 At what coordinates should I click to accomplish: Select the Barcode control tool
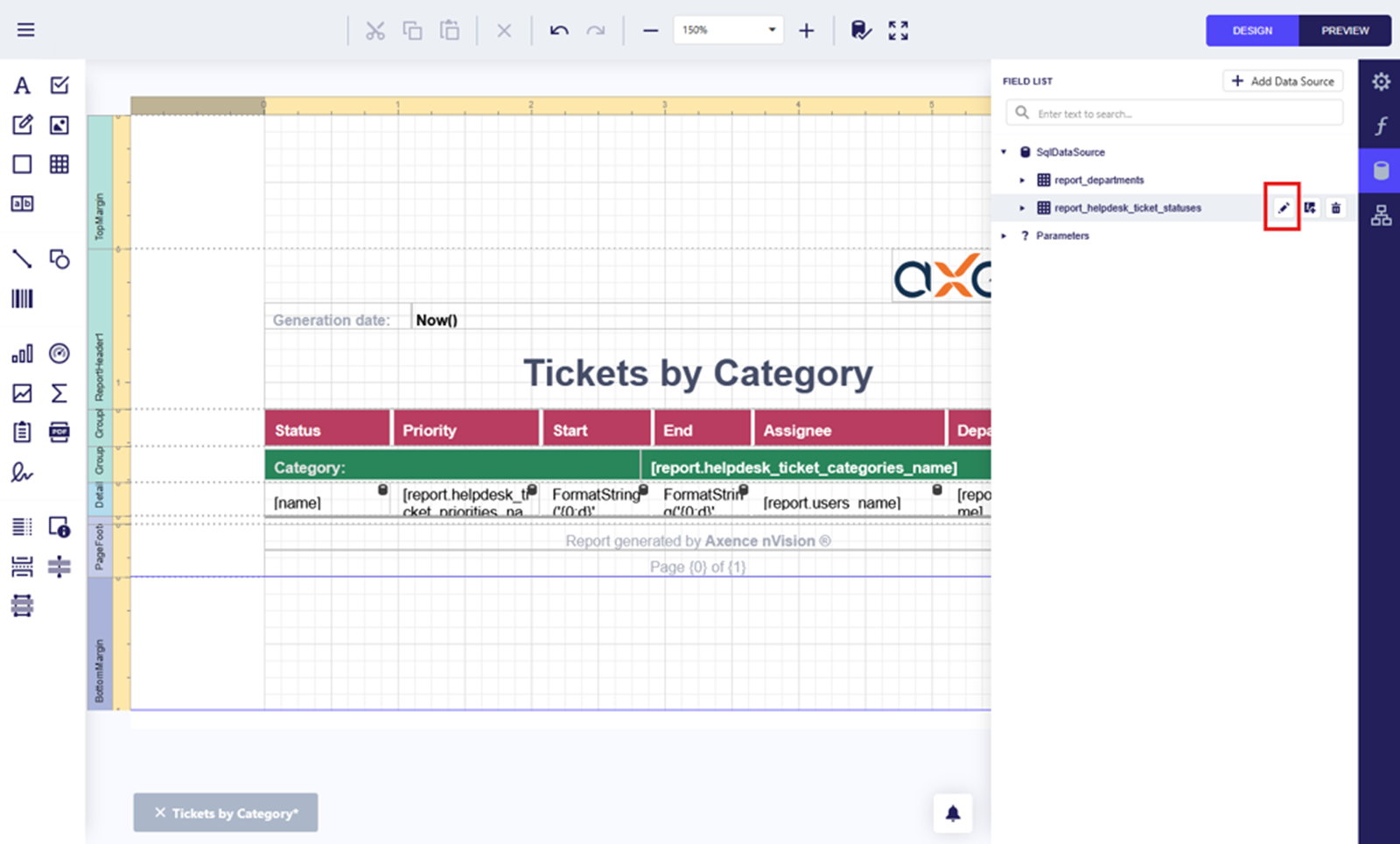(x=22, y=299)
